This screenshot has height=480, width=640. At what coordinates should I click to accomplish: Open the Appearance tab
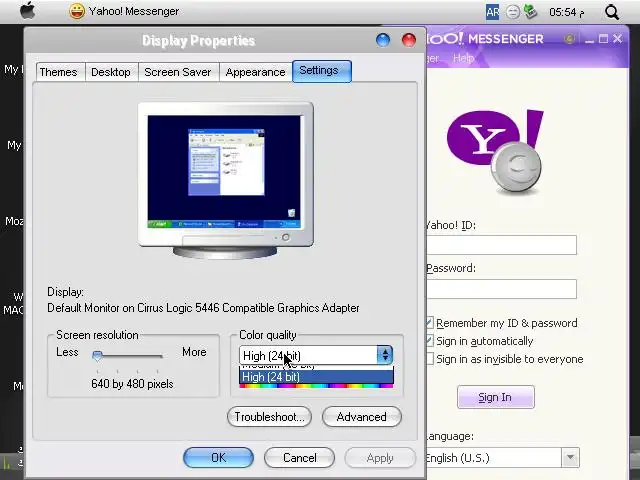pos(256,72)
